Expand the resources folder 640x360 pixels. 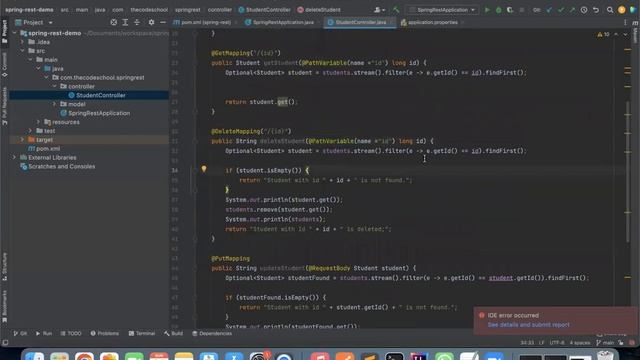tap(38, 122)
